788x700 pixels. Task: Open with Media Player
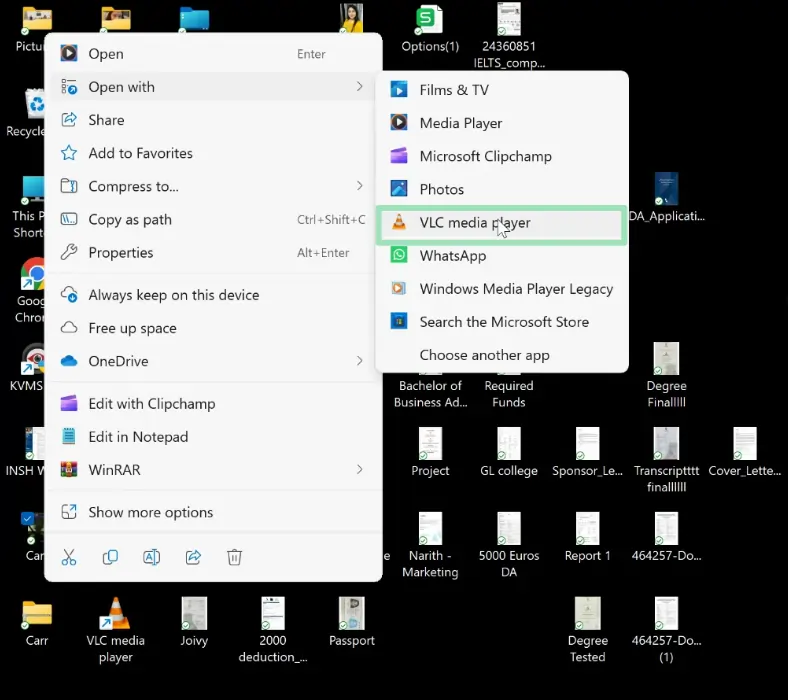(x=502, y=123)
